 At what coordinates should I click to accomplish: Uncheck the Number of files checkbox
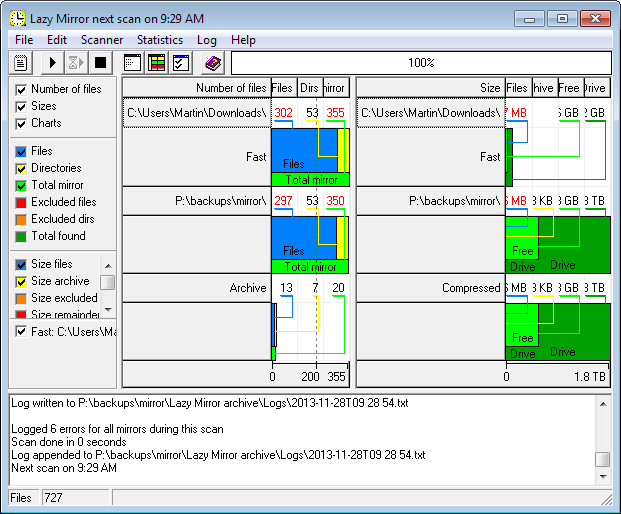tap(21, 89)
